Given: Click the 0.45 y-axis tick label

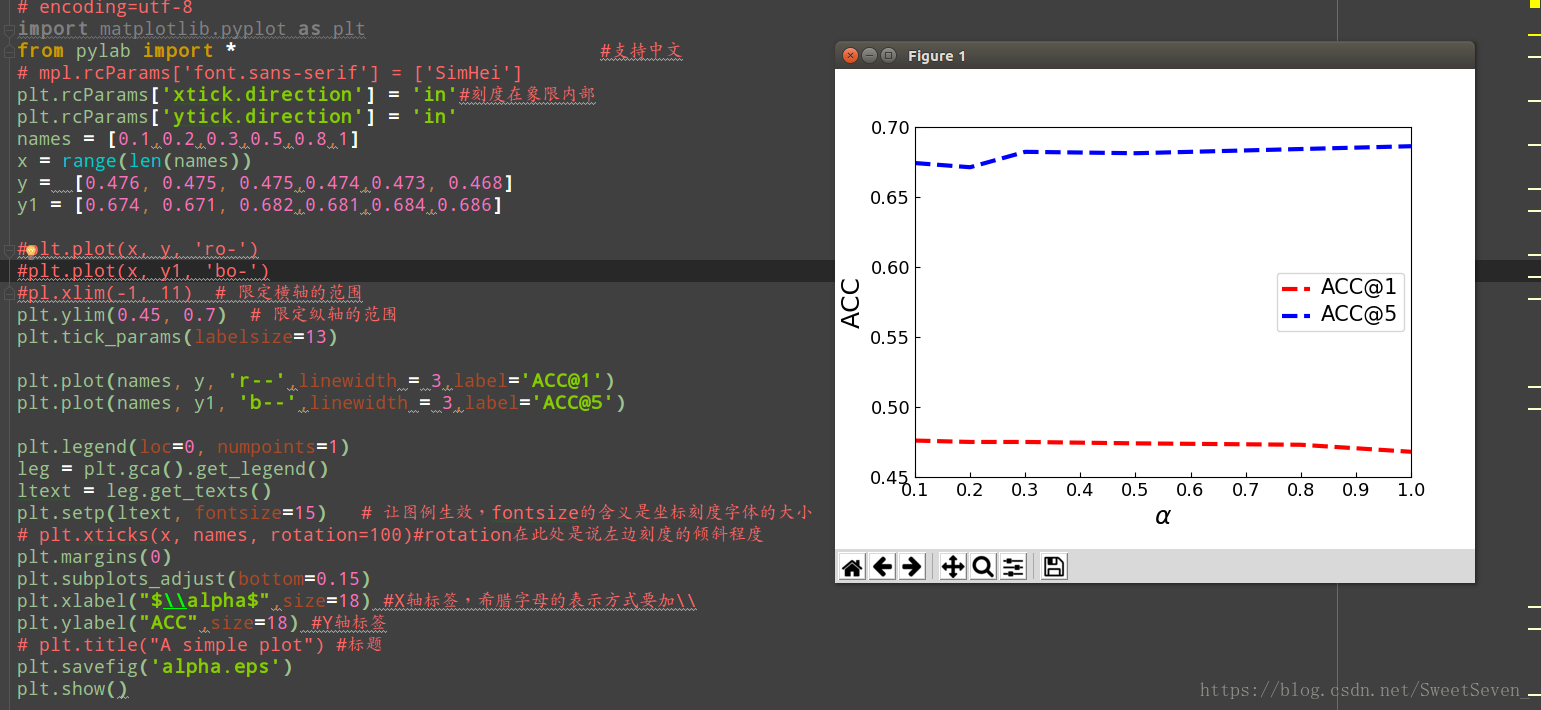Looking at the screenshot, I should coord(890,478).
